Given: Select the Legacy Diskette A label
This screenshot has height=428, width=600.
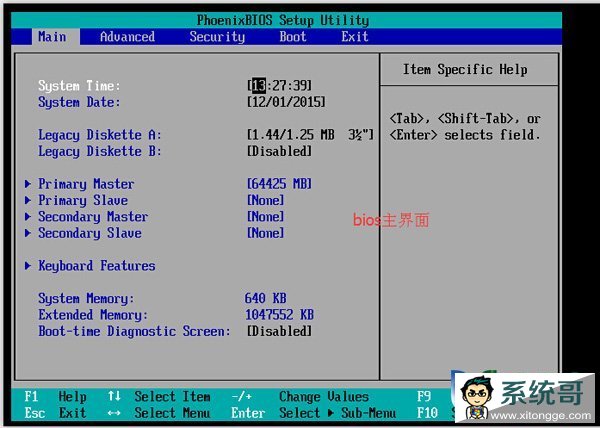Looking at the screenshot, I should (100, 135).
